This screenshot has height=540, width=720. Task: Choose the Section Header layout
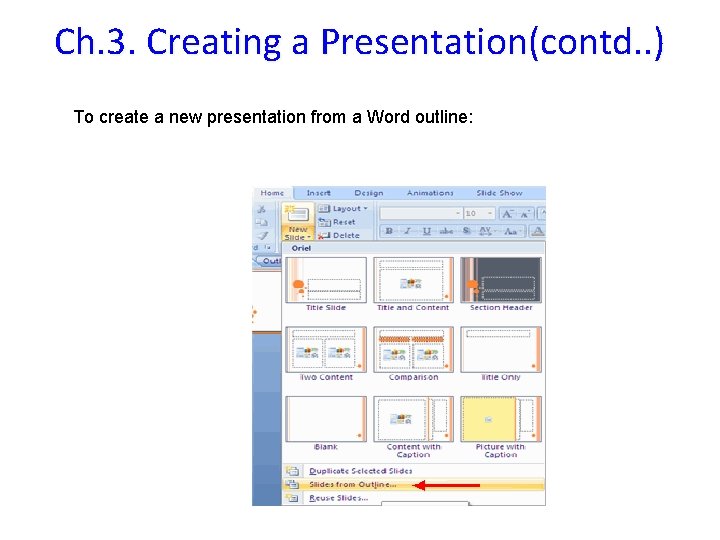click(x=501, y=280)
